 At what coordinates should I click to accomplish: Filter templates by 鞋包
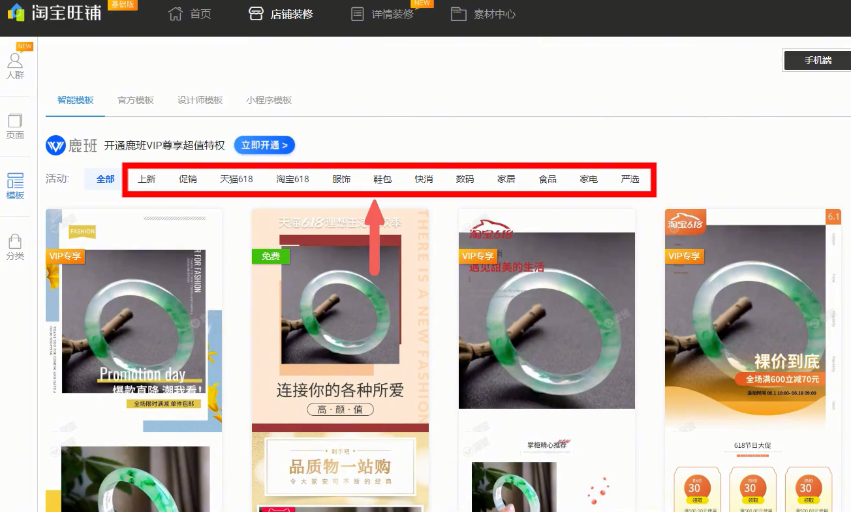383,179
